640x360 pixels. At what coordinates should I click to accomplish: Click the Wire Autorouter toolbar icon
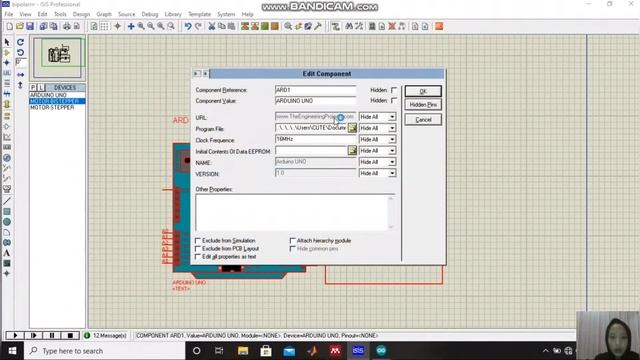tap(336, 27)
